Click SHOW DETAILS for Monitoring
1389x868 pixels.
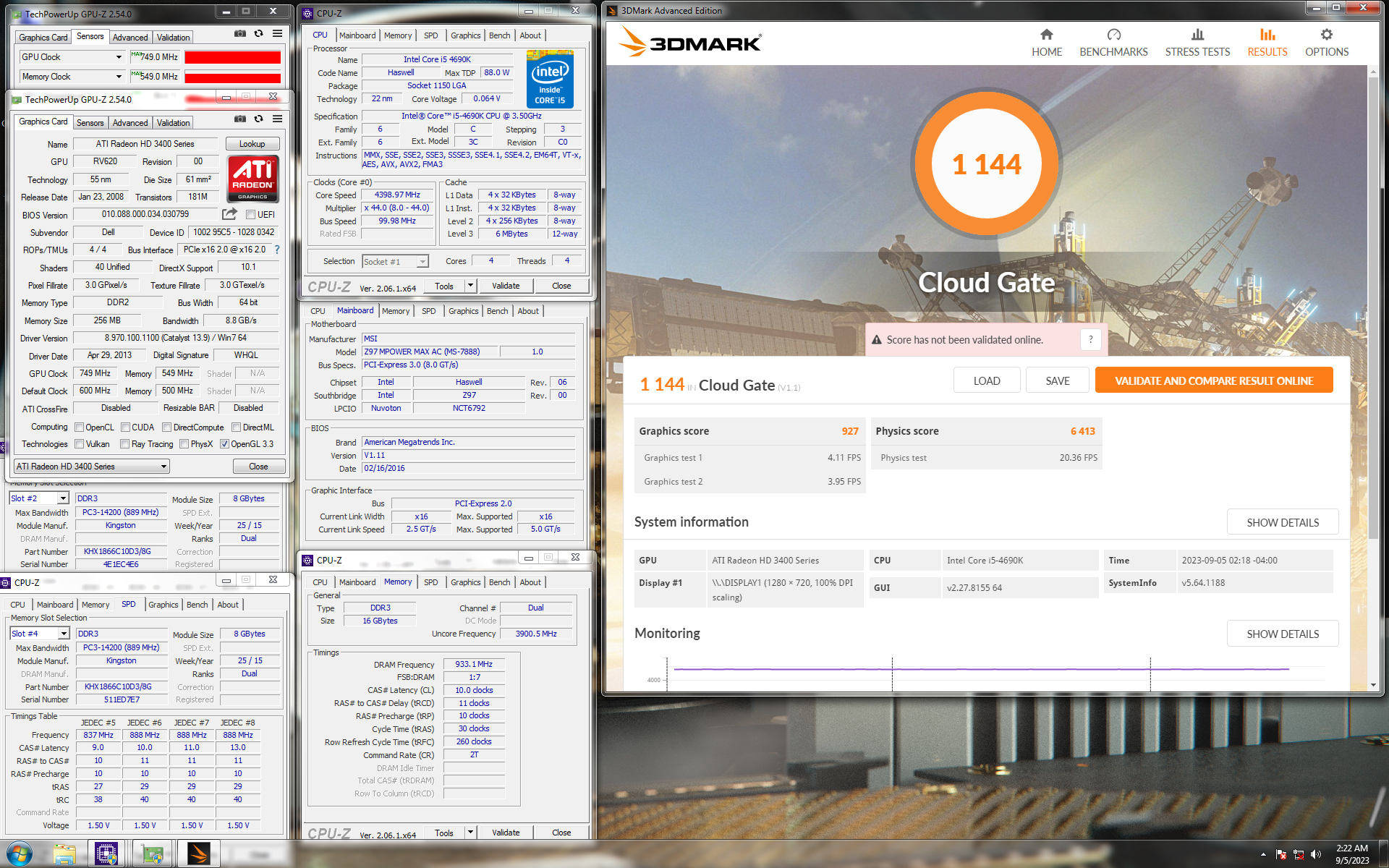[x=1282, y=634]
